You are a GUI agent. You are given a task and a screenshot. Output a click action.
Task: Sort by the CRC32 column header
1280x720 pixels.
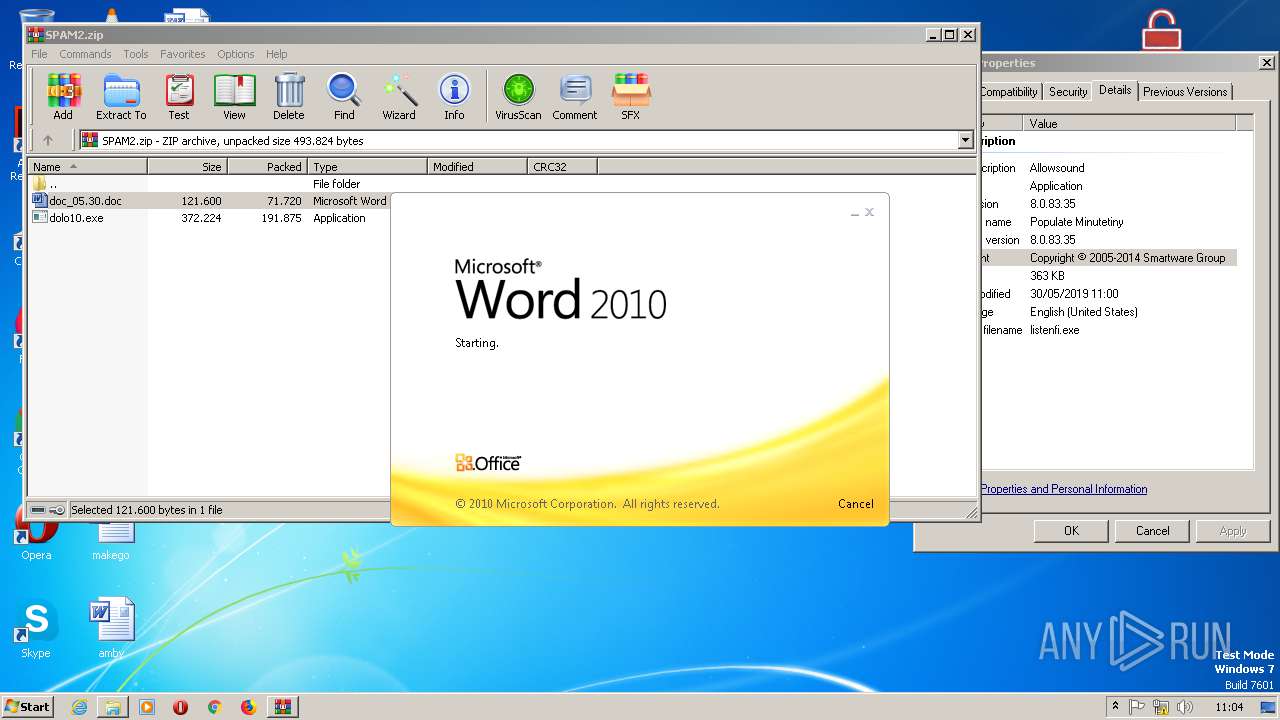562,166
